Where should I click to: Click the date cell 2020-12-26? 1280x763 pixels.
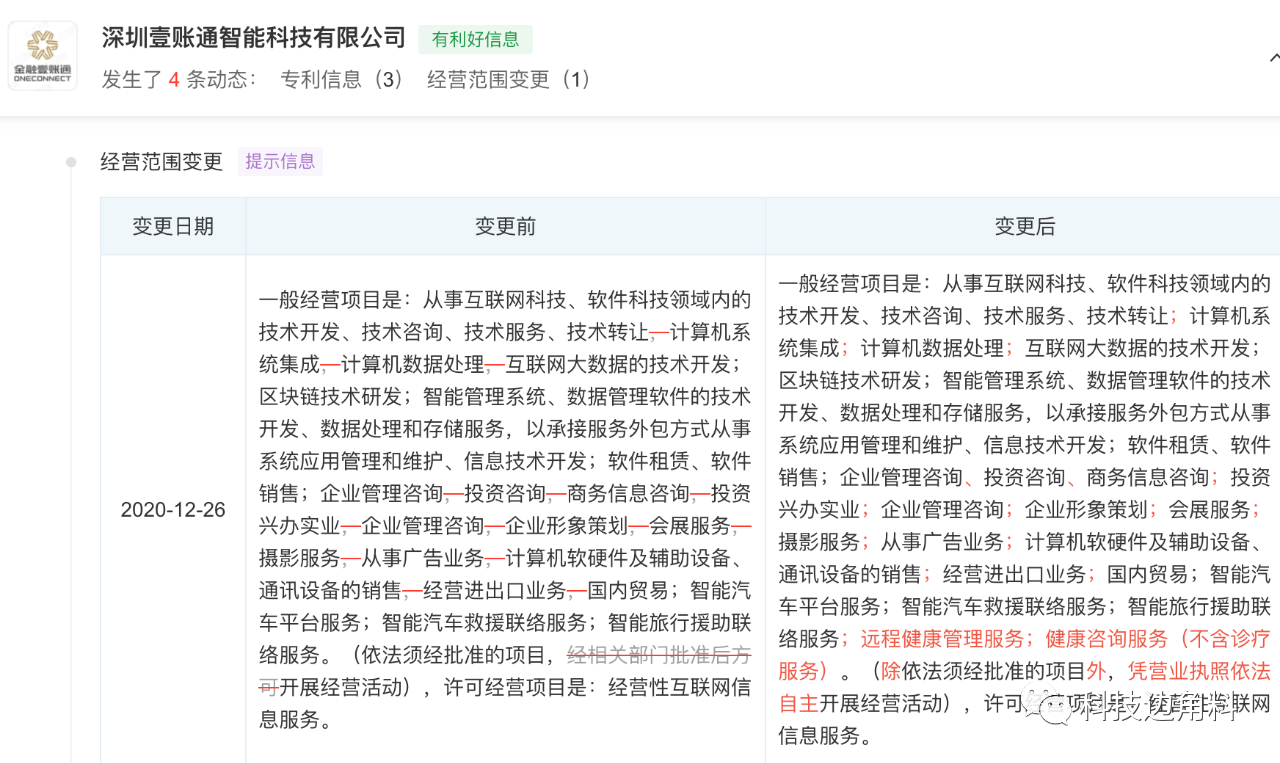click(x=173, y=510)
